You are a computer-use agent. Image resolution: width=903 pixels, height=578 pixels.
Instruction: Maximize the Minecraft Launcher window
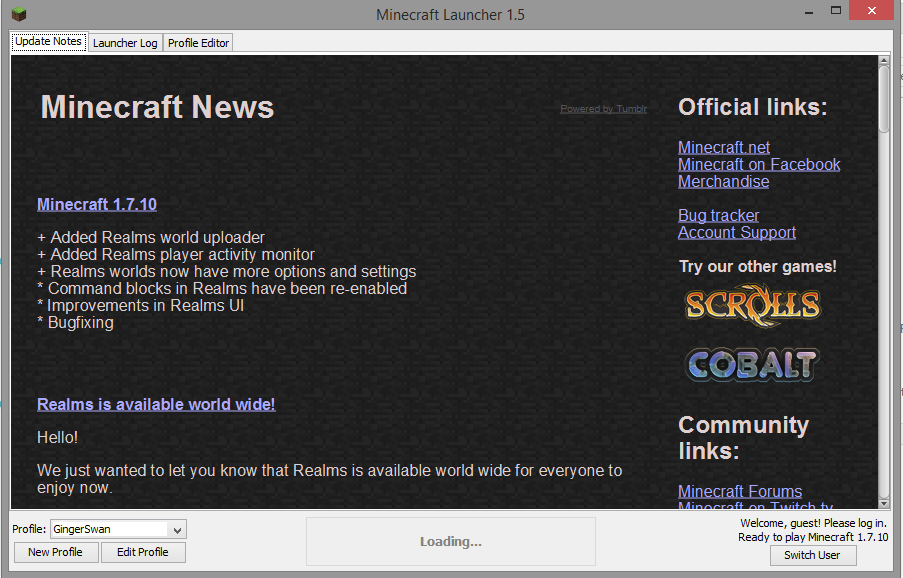(836, 11)
